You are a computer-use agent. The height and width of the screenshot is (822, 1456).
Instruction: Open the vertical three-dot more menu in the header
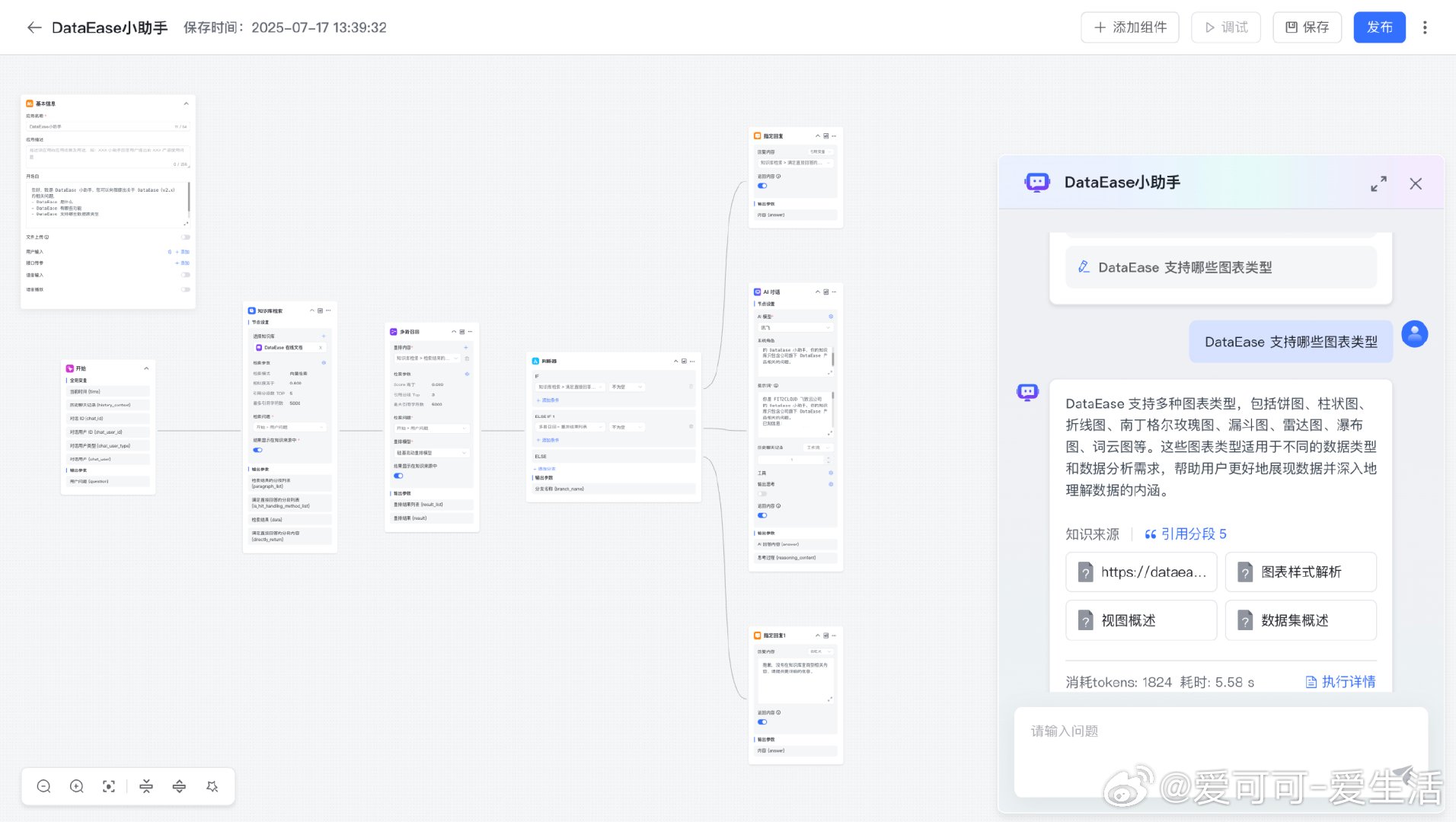[x=1425, y=27]
